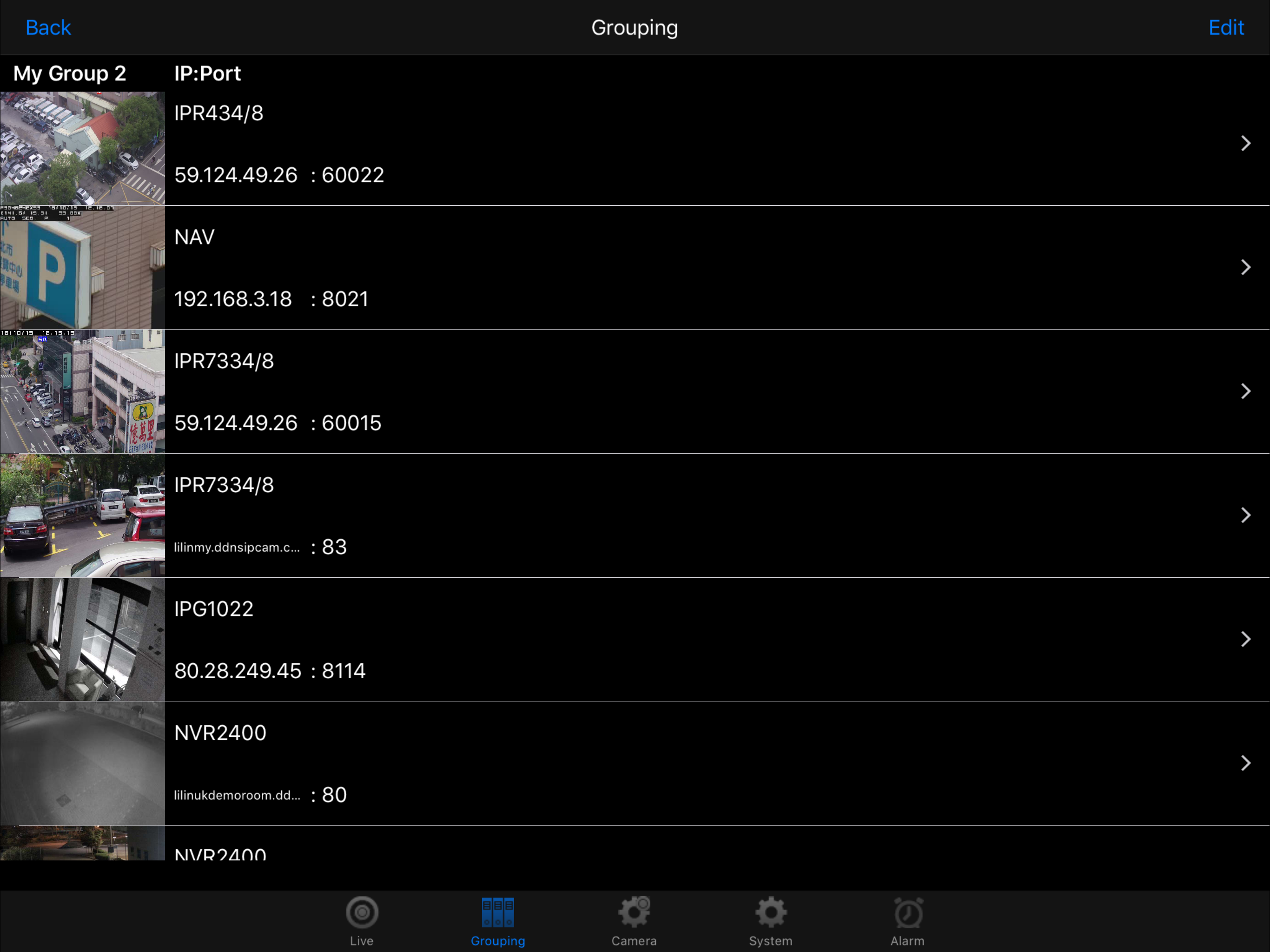
Task: Select address 59.124.49.26 : 60015
Action: coord(278,423)
